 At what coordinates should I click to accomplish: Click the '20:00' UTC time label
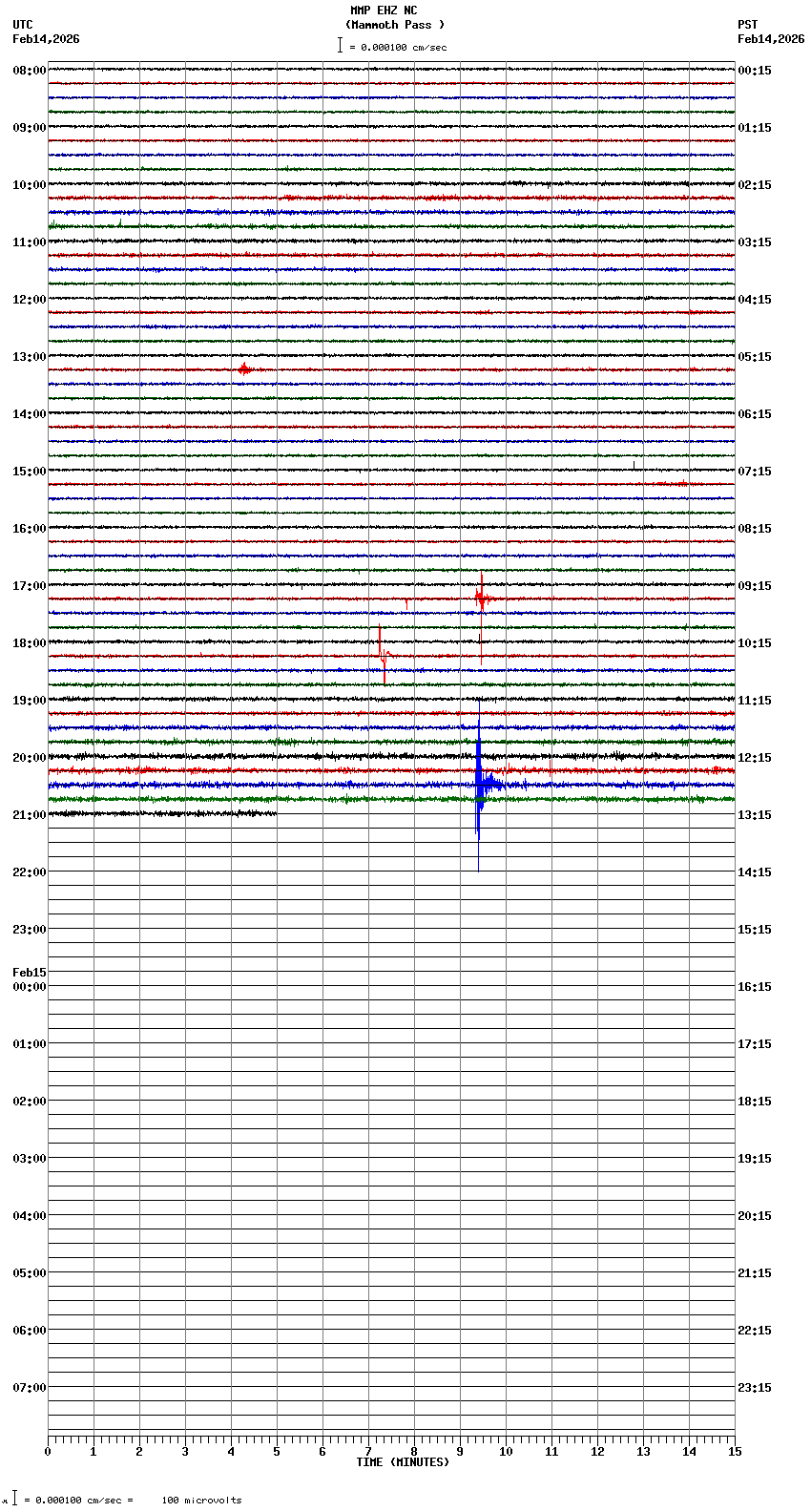(x=30, y=758)
